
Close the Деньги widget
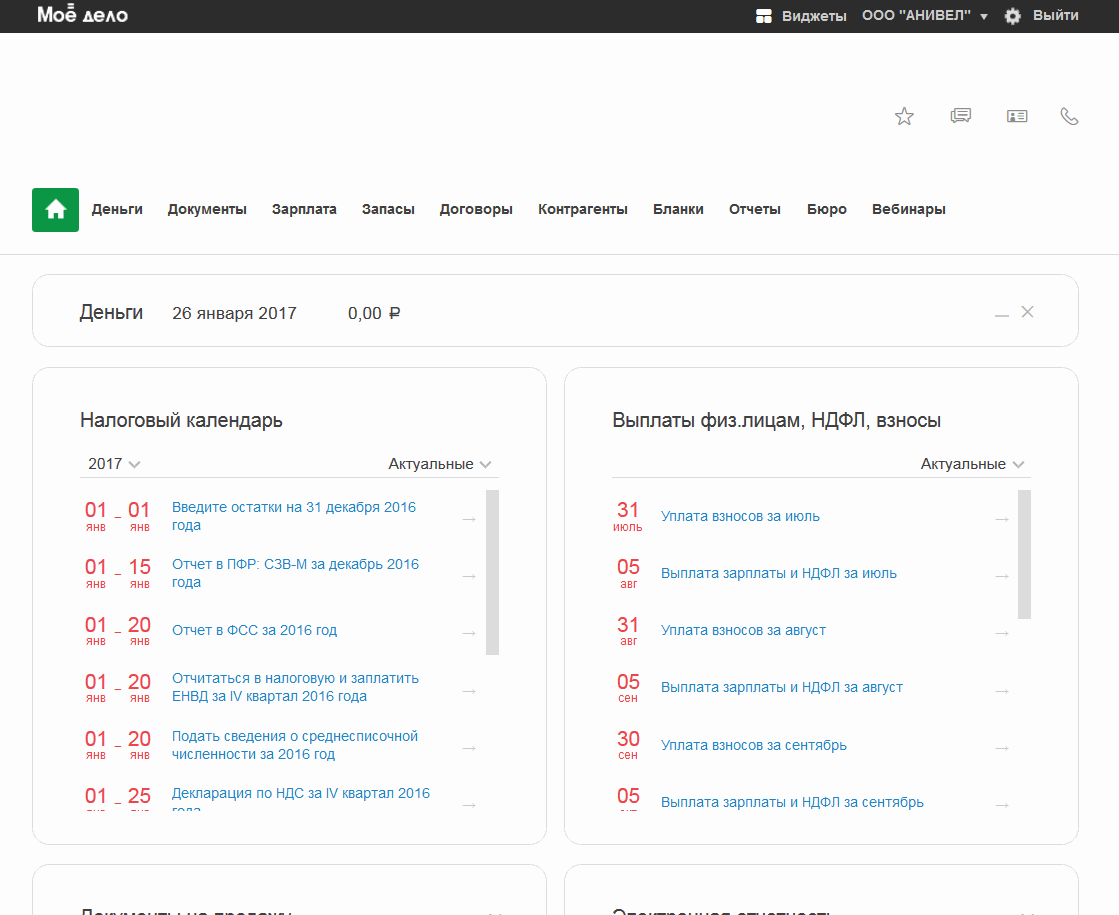click(x=1027, y=312)
